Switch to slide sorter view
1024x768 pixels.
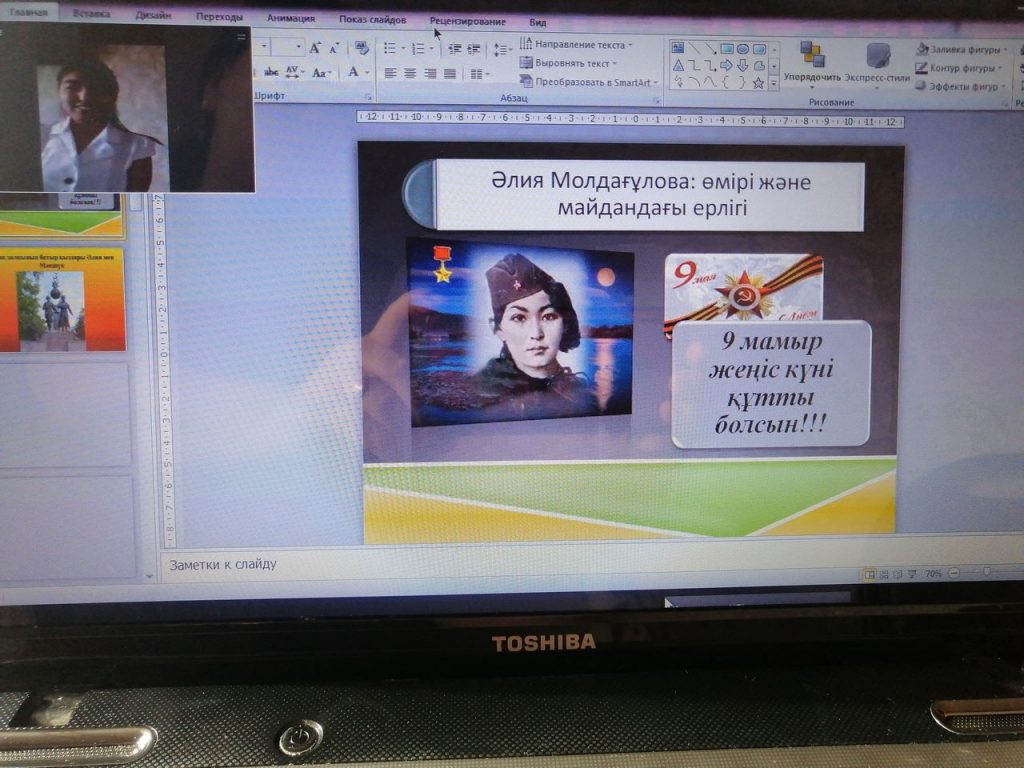[883, 574]
